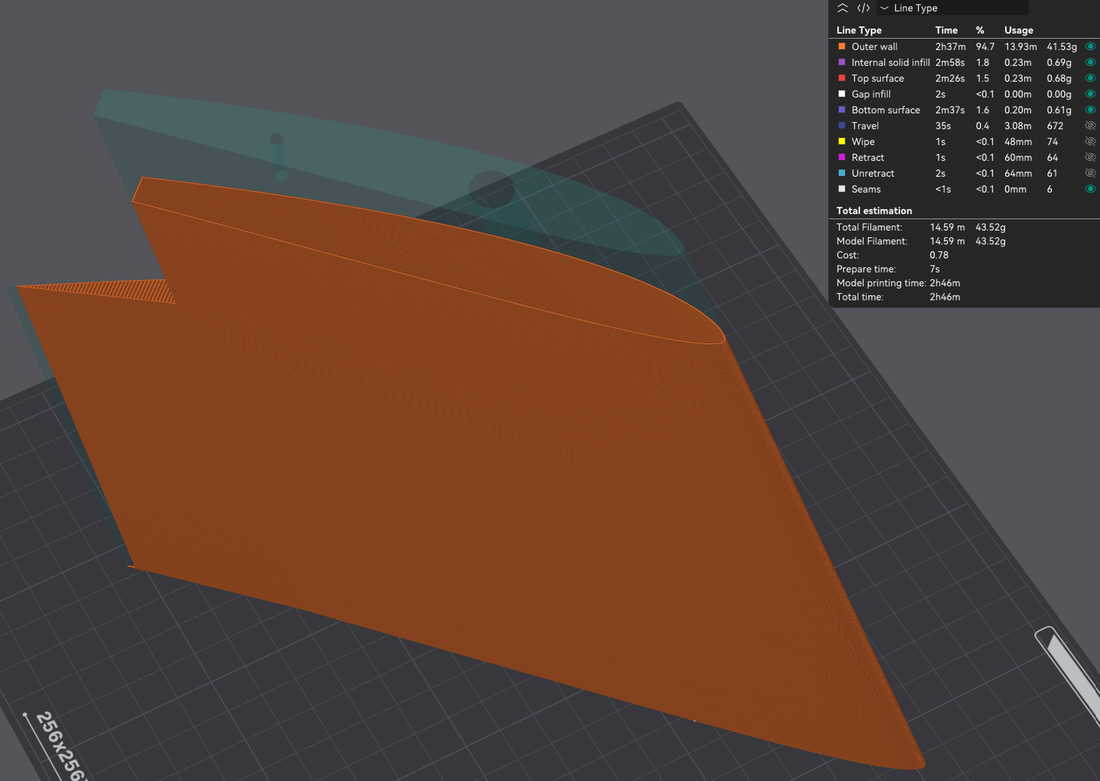
Task: Click the white Gap infill swatch
Action: (842, 94)
